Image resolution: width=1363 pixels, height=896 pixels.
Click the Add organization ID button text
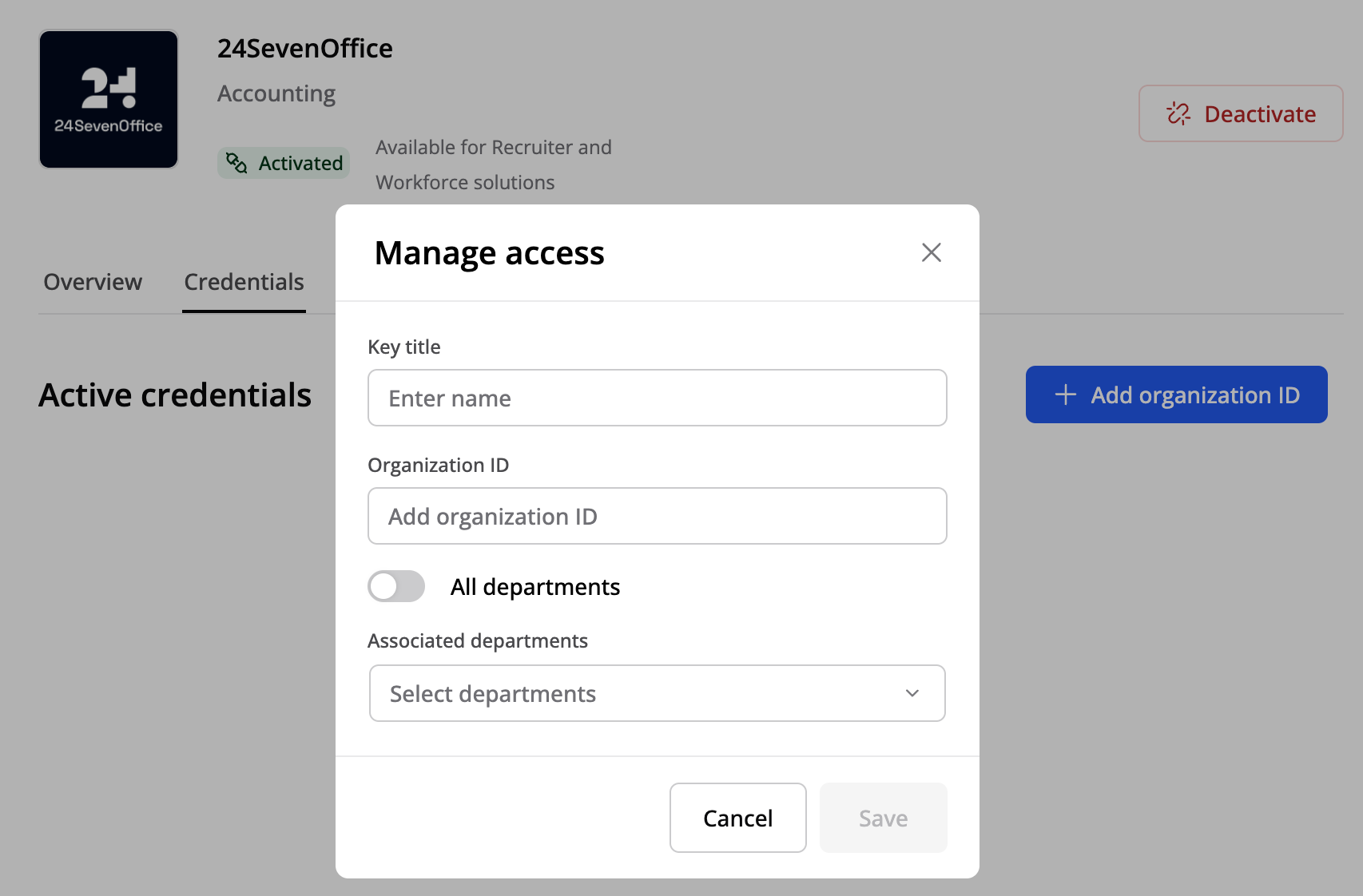click(1195, 395)
